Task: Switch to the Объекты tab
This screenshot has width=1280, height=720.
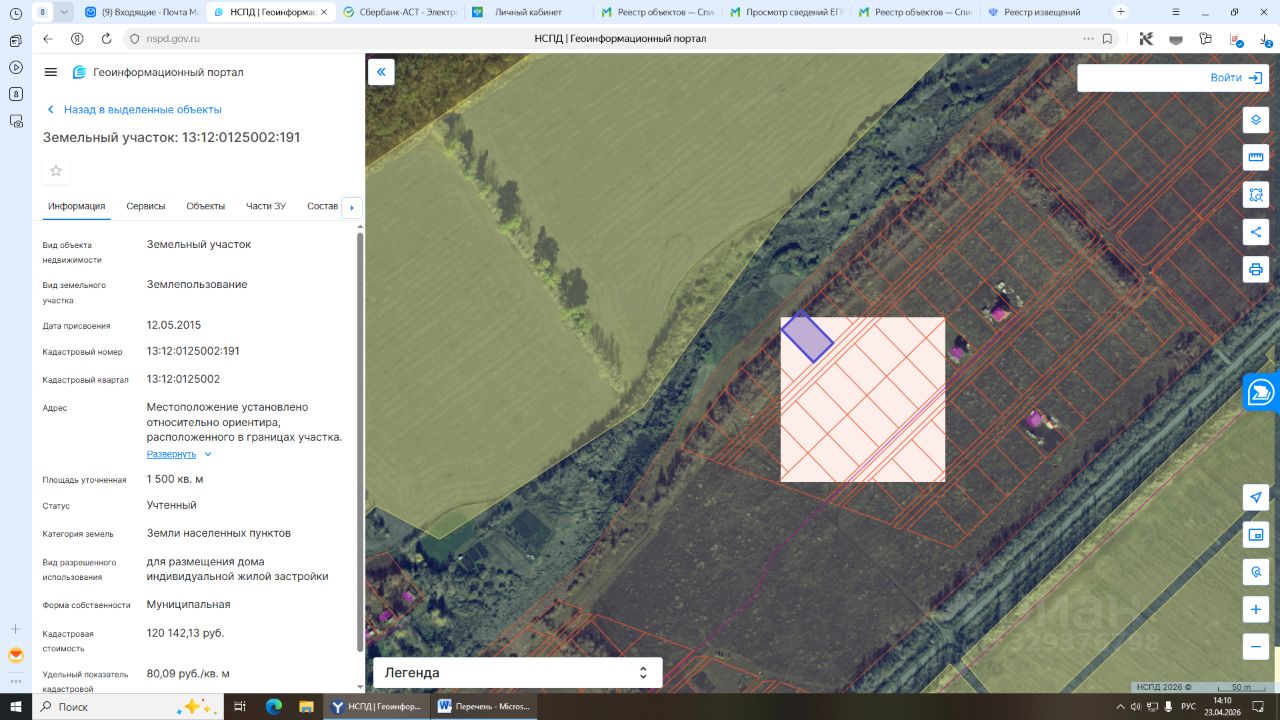Action: pyautogui.click(x=205, y=206)
